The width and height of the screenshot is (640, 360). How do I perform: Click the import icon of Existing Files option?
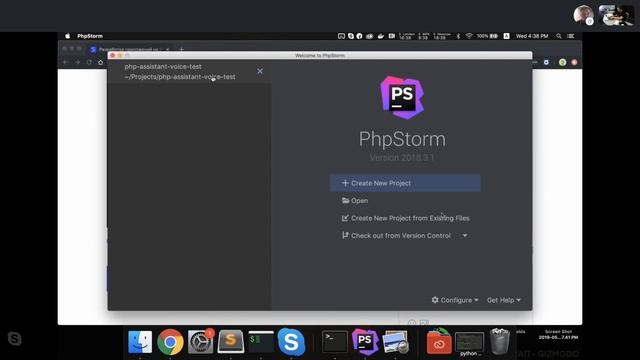click(345, 218)
